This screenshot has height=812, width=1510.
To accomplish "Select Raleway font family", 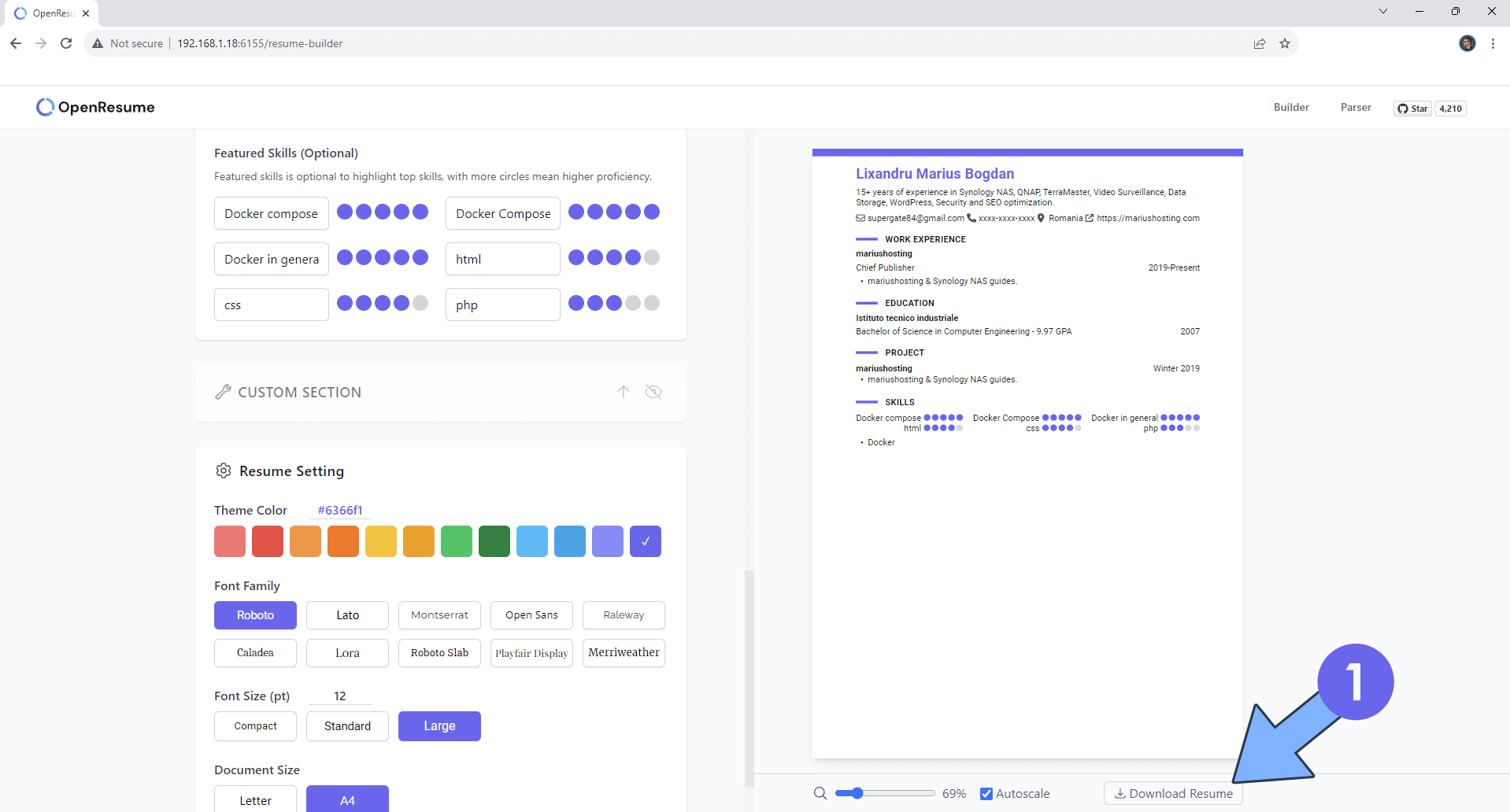I will coord(624,615).
